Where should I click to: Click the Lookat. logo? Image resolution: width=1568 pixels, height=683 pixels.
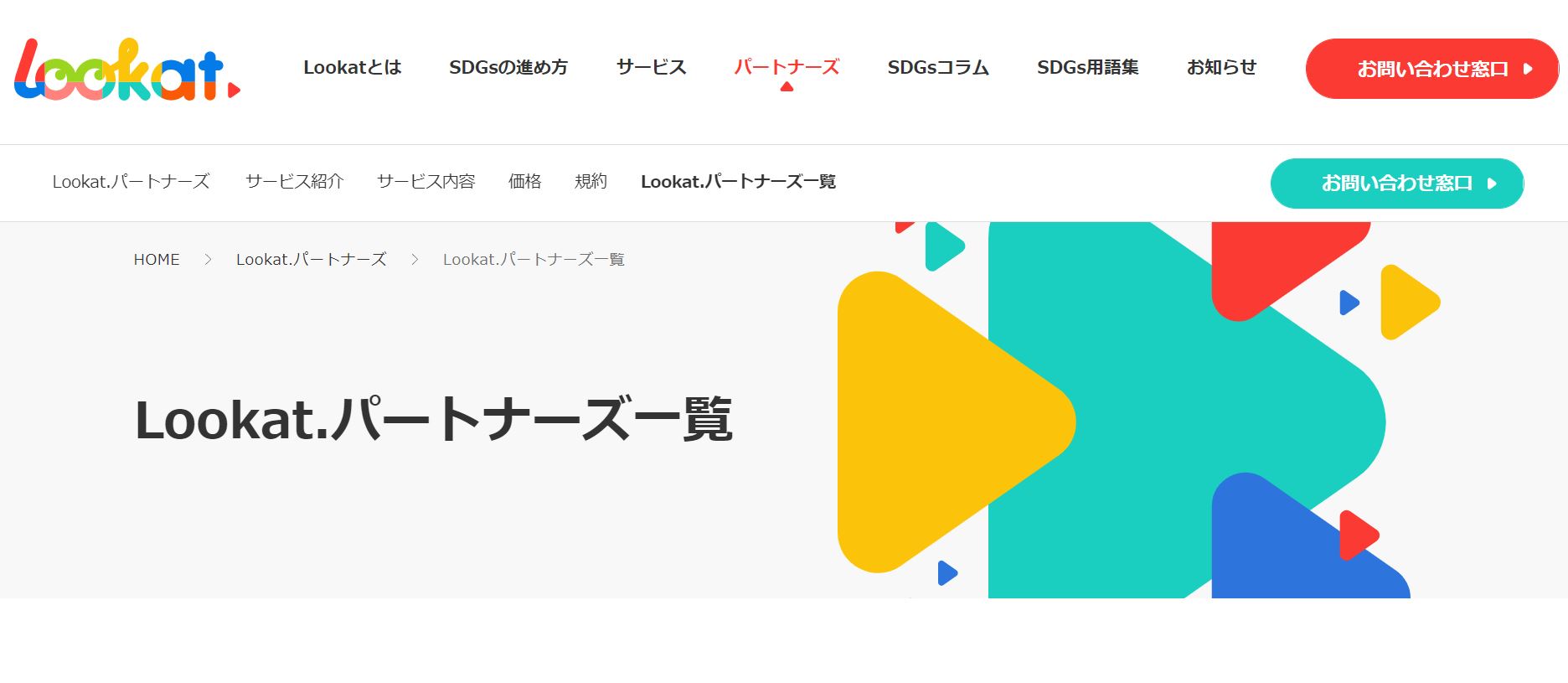127,70
